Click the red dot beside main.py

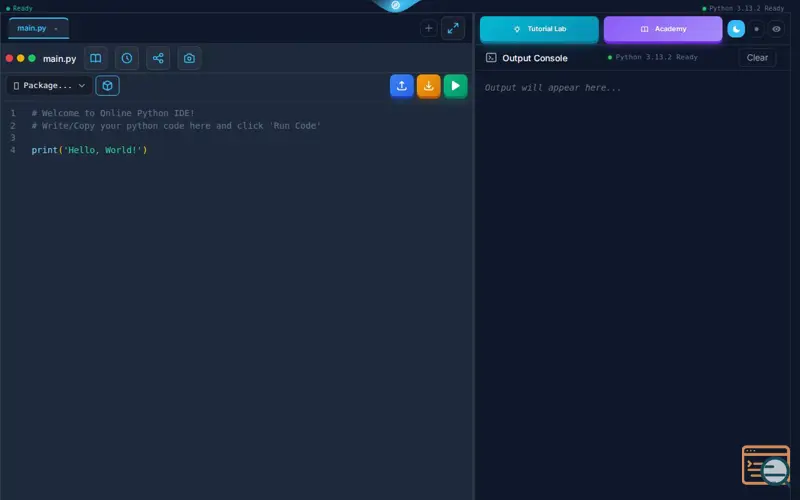pos(9,58)
